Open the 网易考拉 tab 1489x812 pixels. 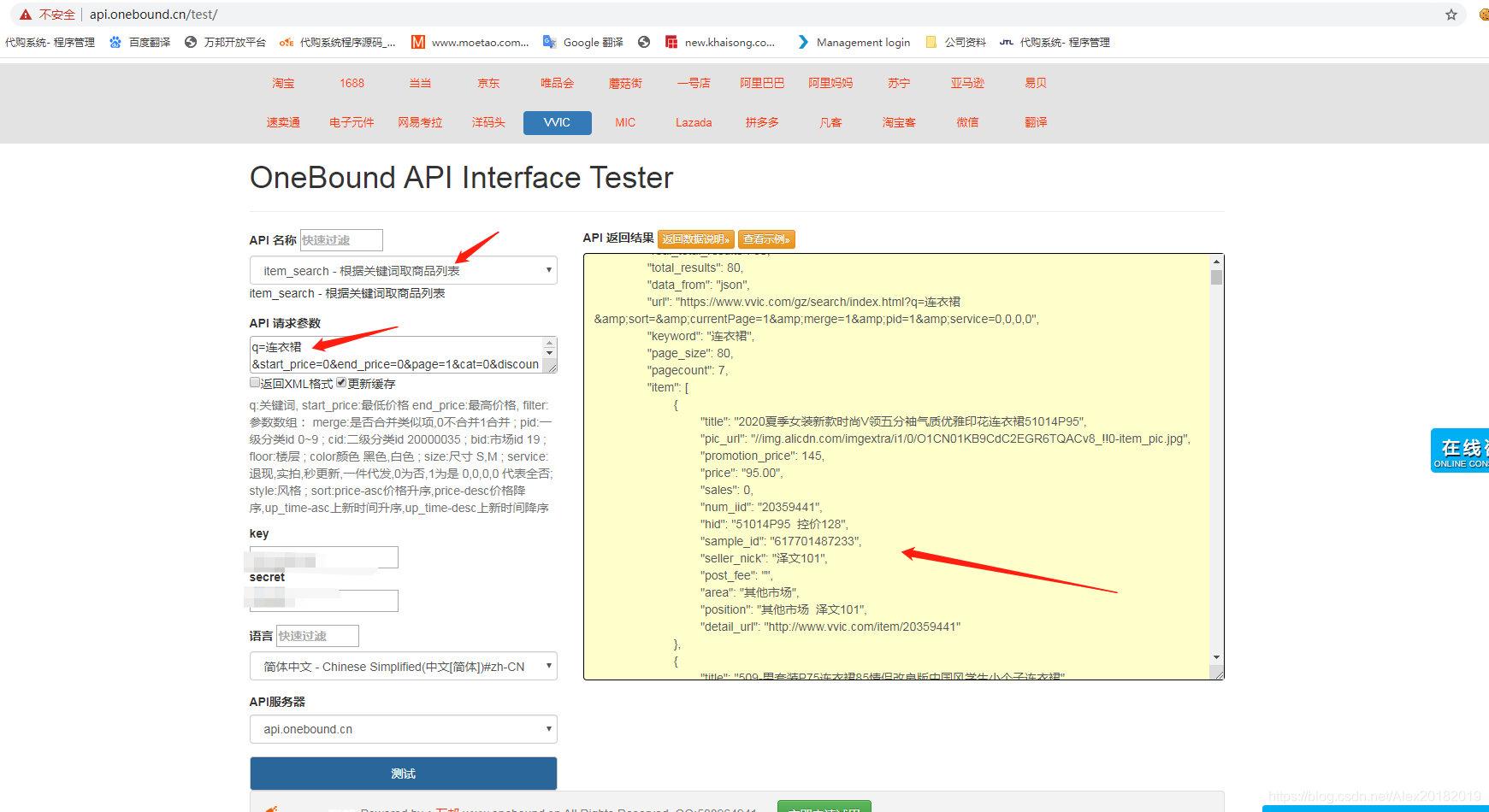(x=420, y=122)
